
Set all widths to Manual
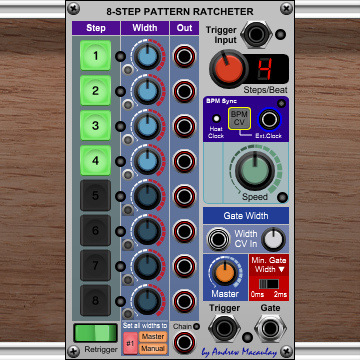(x=153, y=349)
